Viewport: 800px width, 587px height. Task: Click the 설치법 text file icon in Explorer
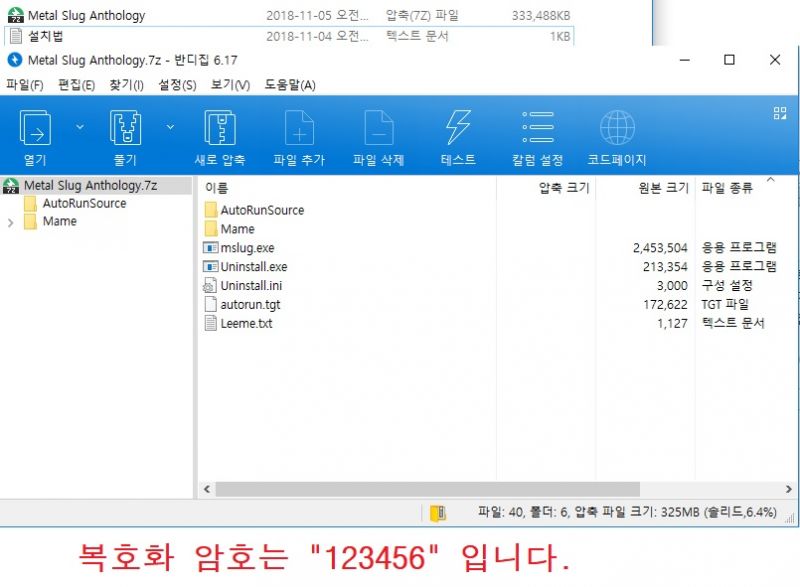(16, 36)
